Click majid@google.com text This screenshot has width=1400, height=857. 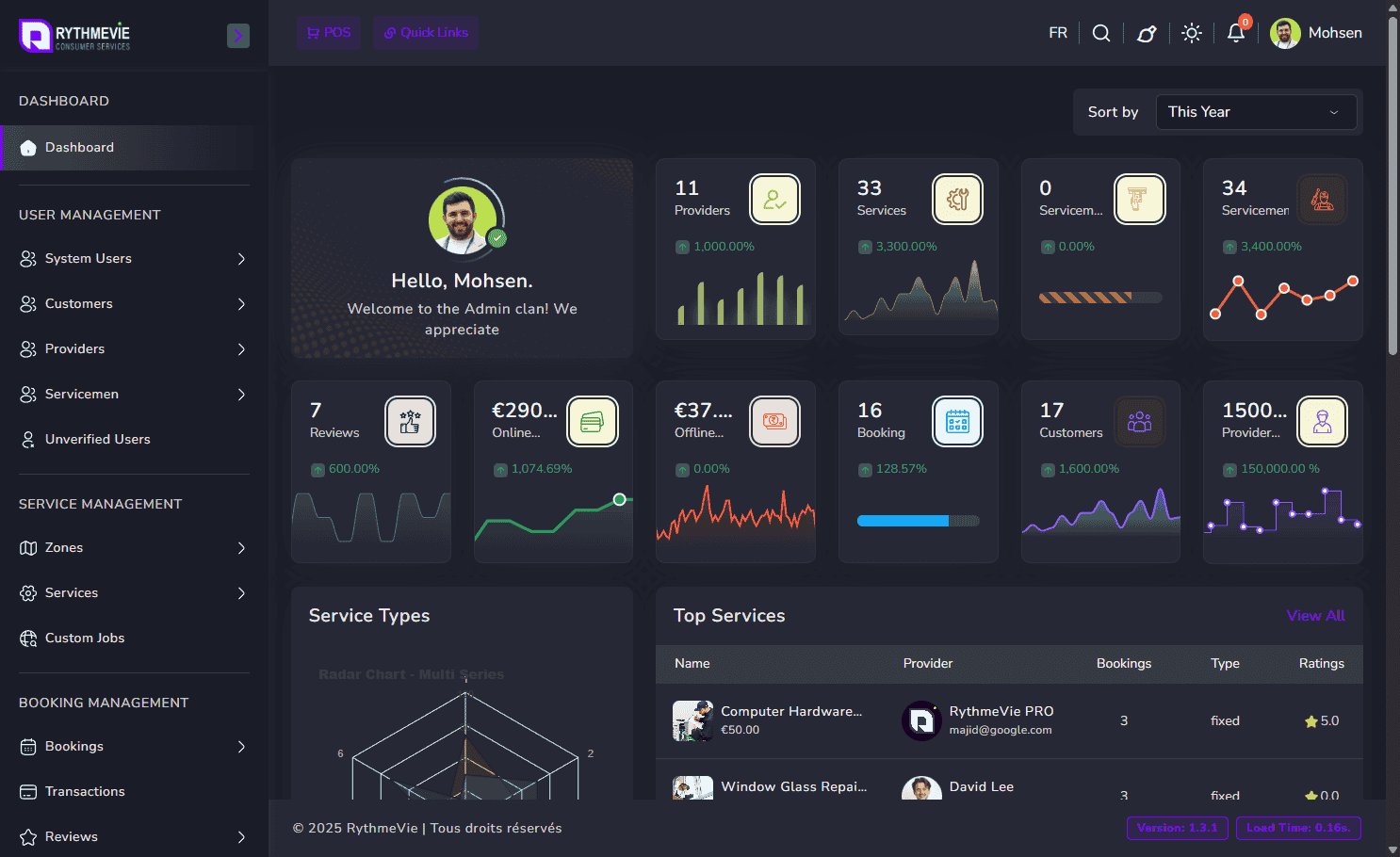pos(1001,731)
